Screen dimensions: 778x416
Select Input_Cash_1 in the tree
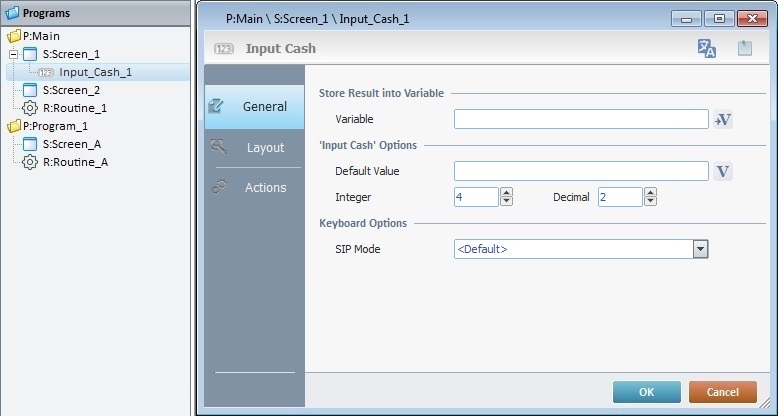click(x=95, y=72)
